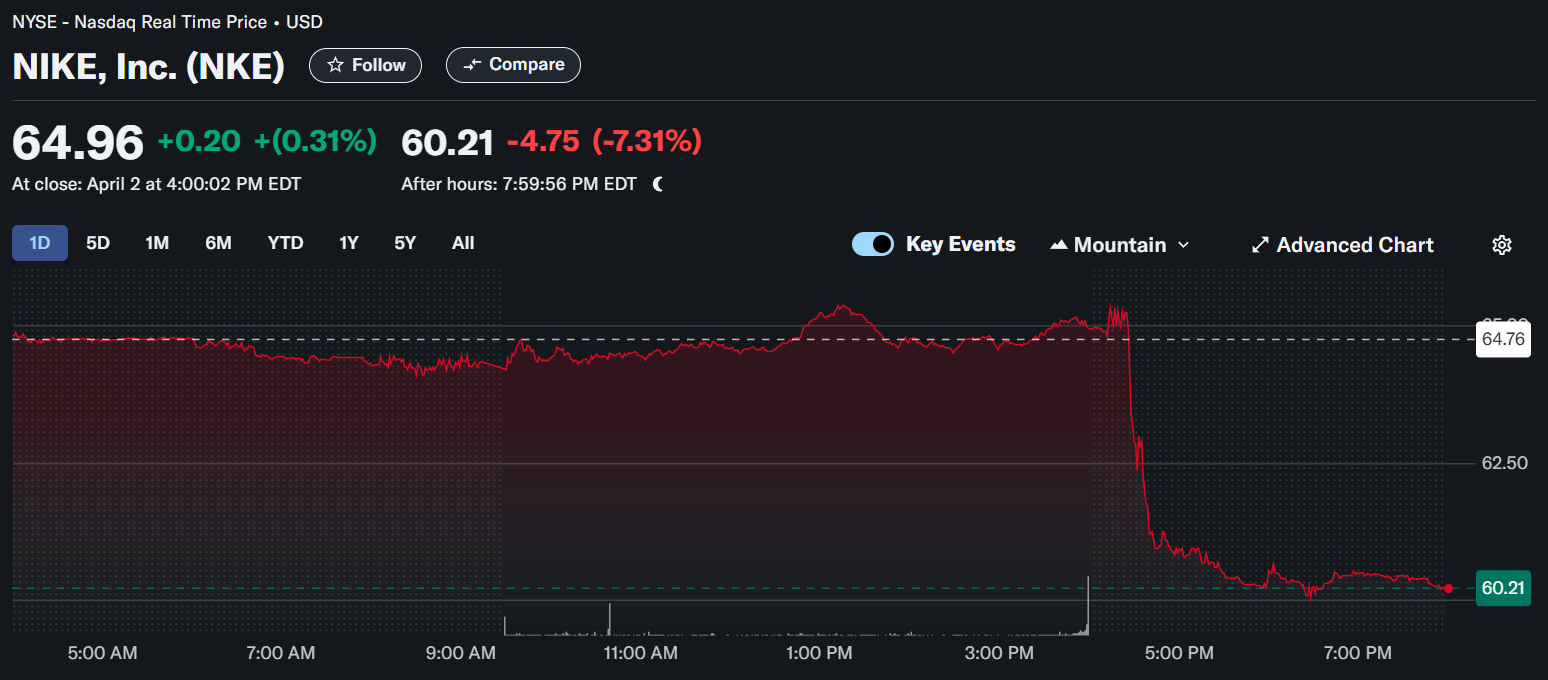Show All historical price data
The height and width of the screenshot is (680, 1548).
[x=463, y=243]
